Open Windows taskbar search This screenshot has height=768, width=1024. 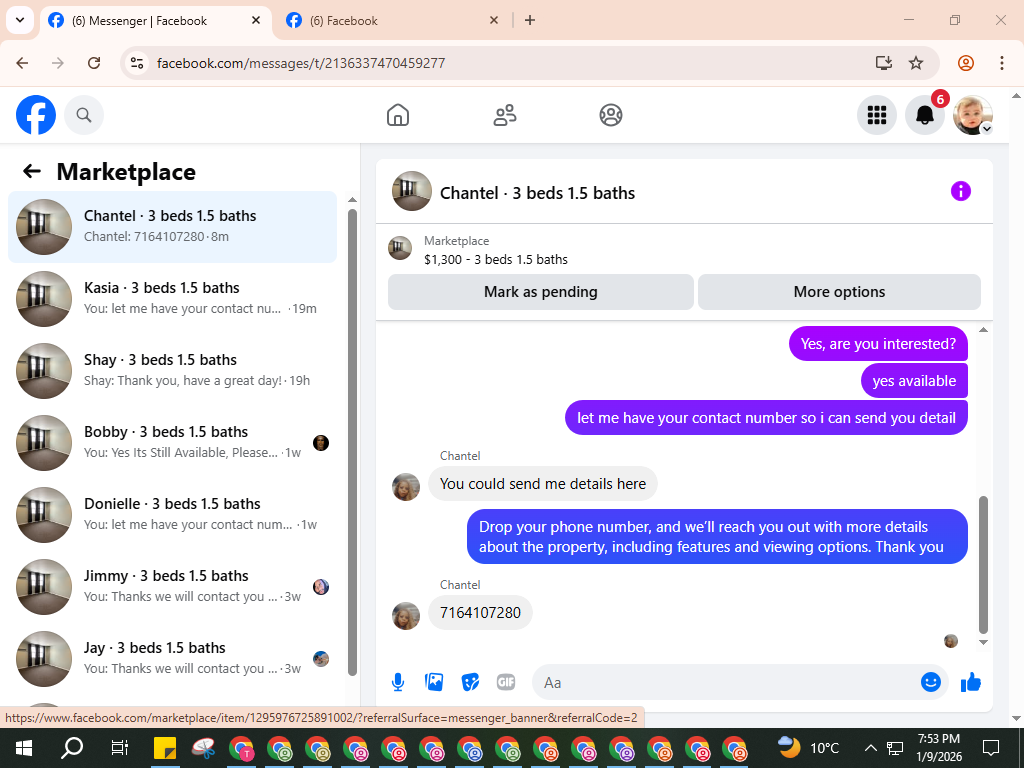pyautogui.click(x=72, y=748)
